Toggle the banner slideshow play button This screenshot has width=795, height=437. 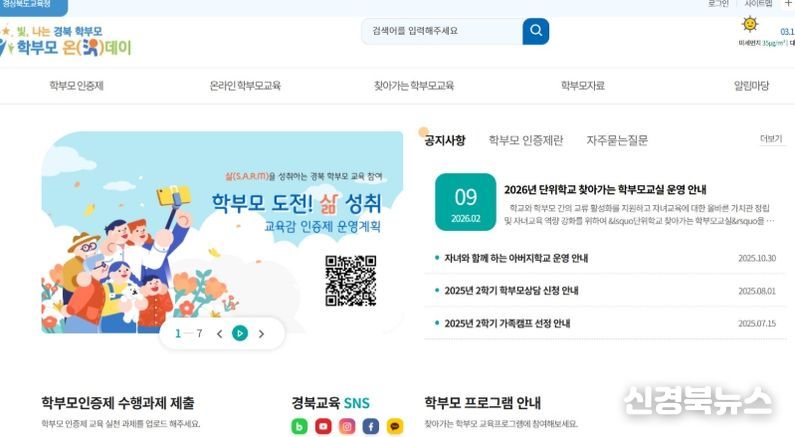coord(240,333)
